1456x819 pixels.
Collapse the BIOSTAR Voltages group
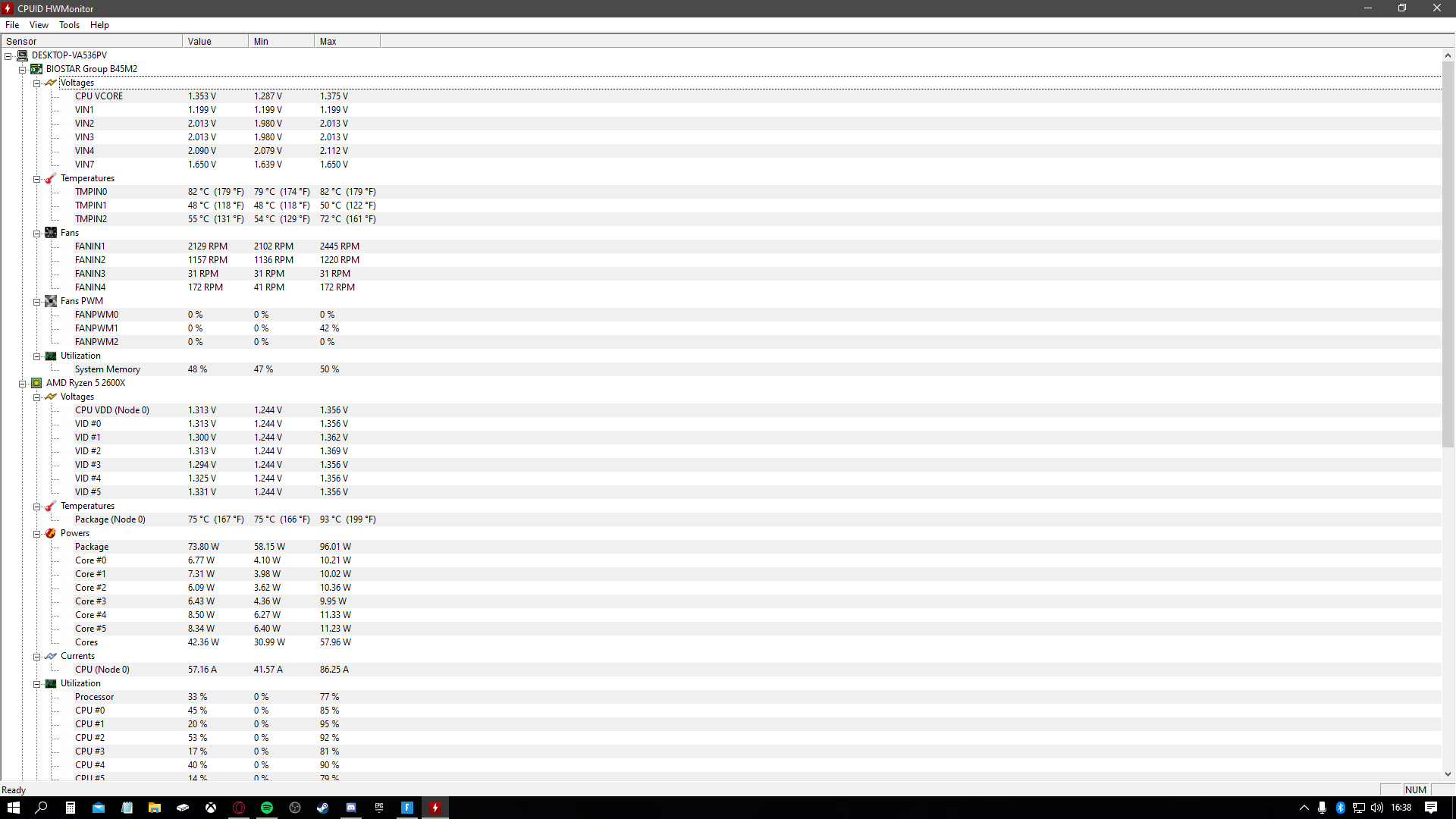point(36,83)
